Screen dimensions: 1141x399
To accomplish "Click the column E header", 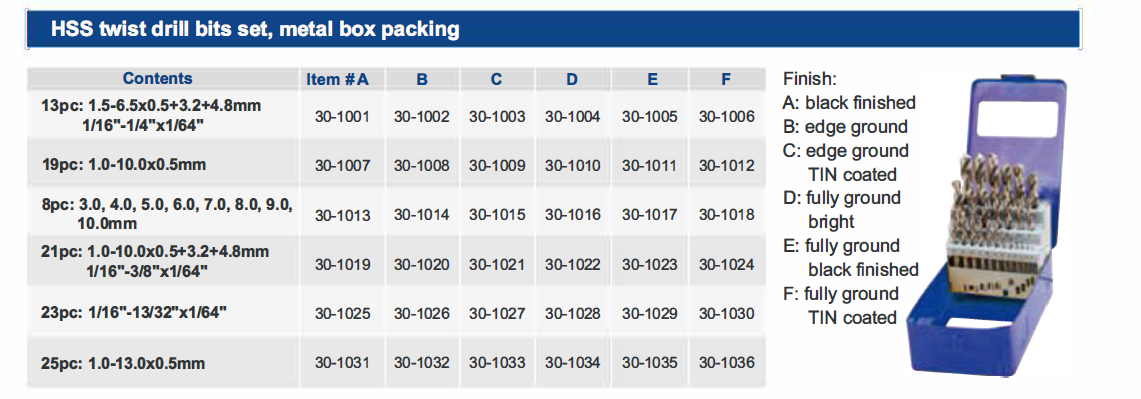I will [651, 80].
